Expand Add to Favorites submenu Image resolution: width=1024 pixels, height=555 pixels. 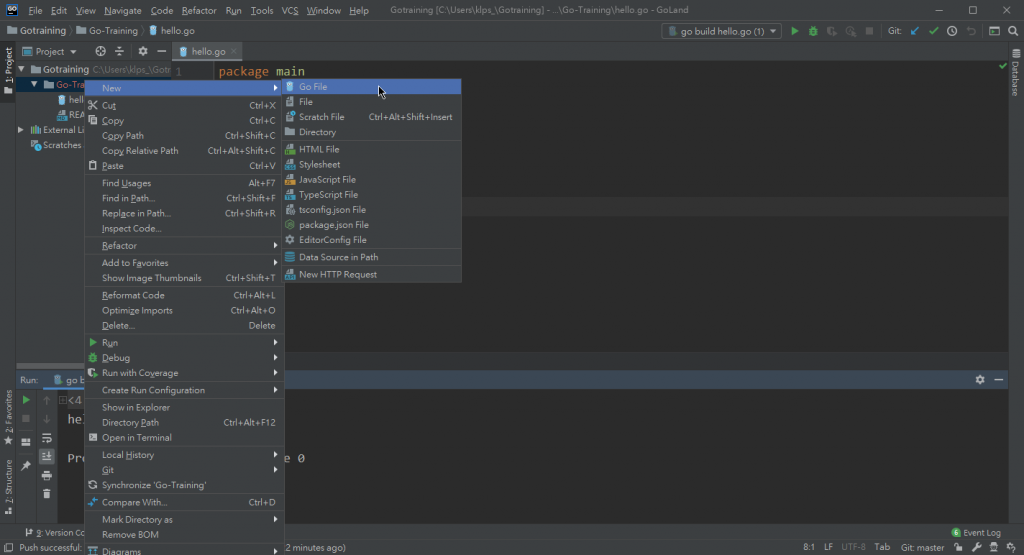pyautogui.click(x=184, y=262)
